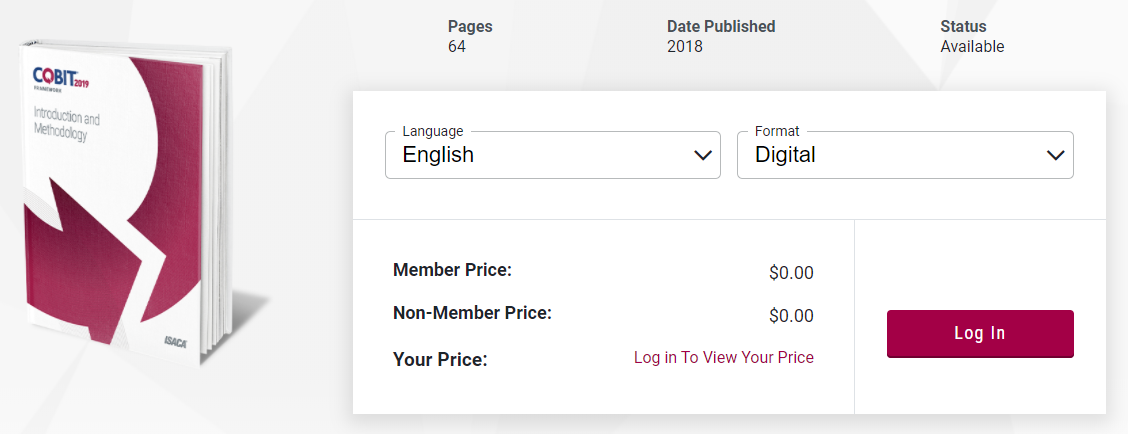Click the Non-Member Price $0.00 amount

[791, 316]
